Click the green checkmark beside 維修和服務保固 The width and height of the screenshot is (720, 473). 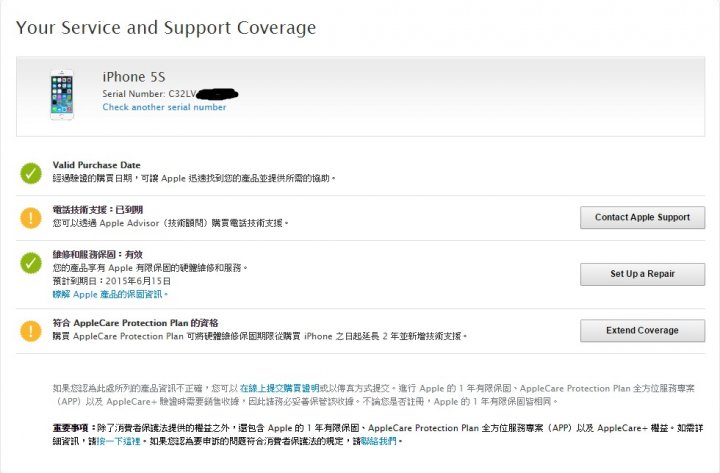point(31,263)
